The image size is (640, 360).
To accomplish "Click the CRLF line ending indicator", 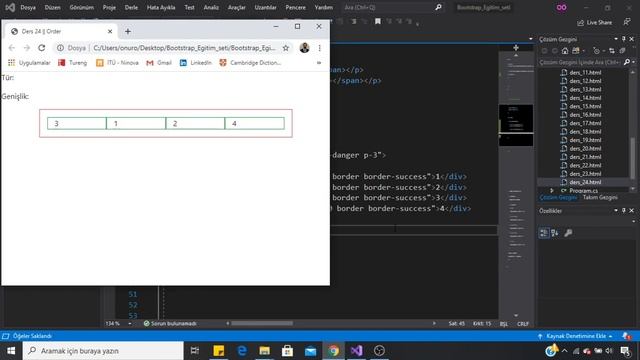I will [523, 324].
